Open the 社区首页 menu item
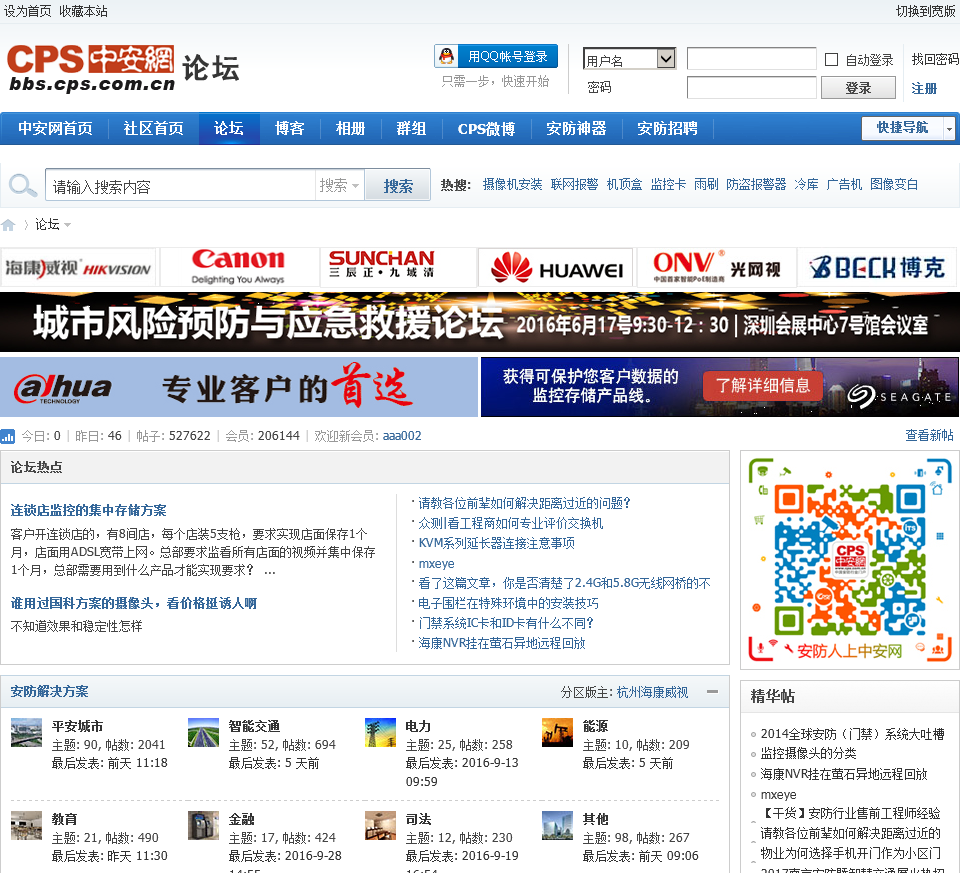The width and height of the screenshot is (960, 873). 154,129
